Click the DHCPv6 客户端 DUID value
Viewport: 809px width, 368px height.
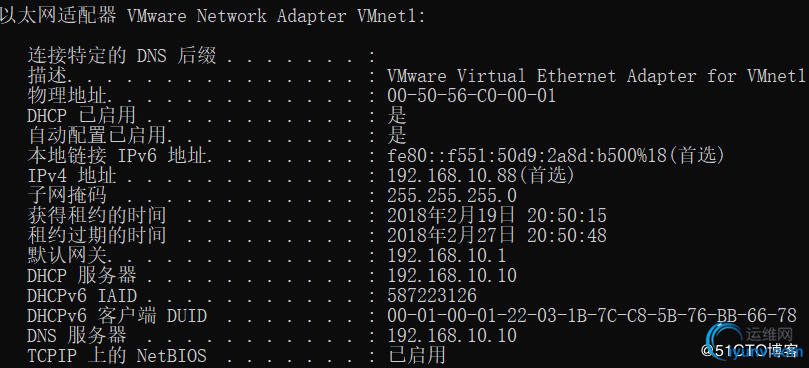click(591, 315)
